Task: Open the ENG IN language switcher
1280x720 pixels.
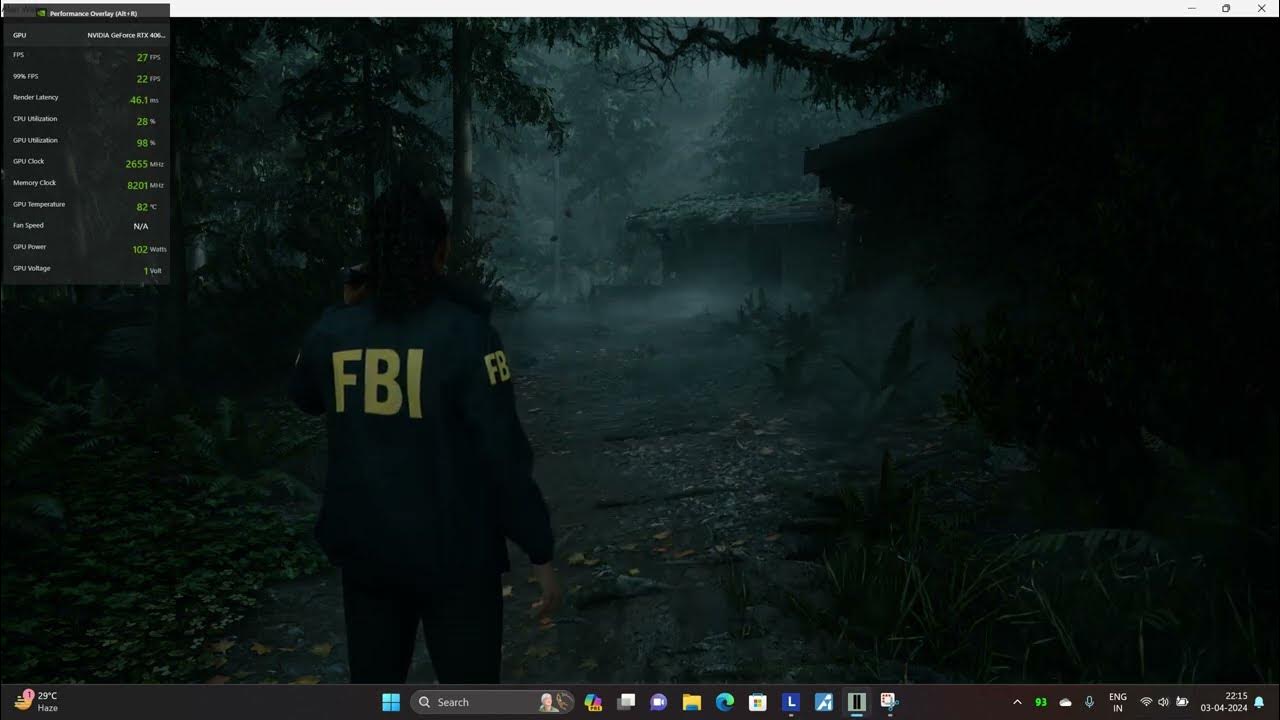Action: pyautogui.click(x=1118, y=702)
